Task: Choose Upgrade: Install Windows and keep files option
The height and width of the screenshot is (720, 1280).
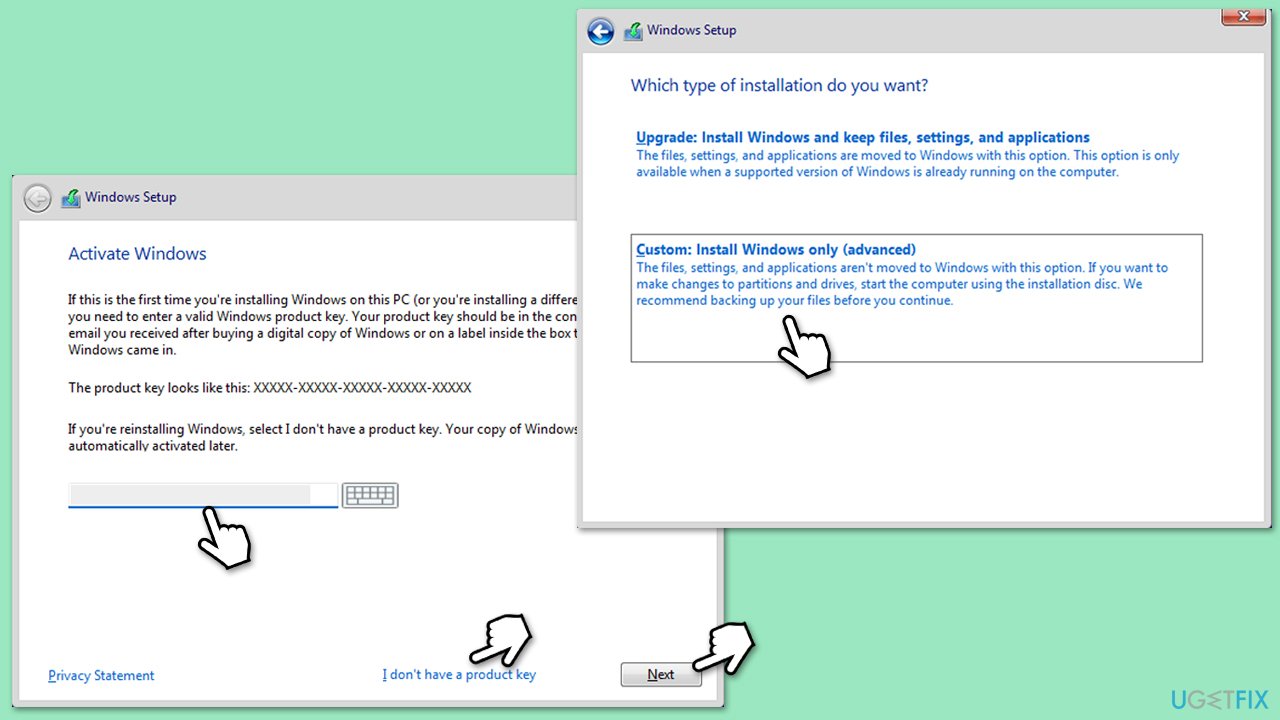Action: click(x=863, y=138)
